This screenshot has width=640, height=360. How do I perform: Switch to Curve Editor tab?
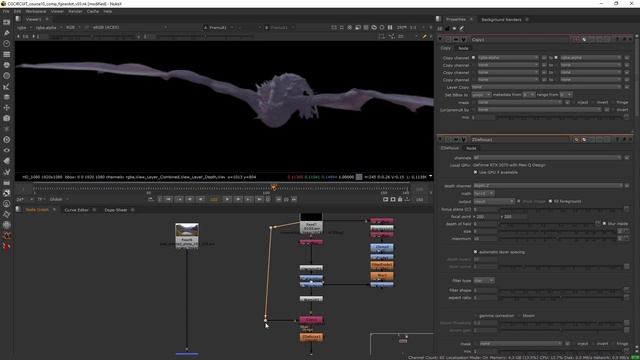click(76, 210)
